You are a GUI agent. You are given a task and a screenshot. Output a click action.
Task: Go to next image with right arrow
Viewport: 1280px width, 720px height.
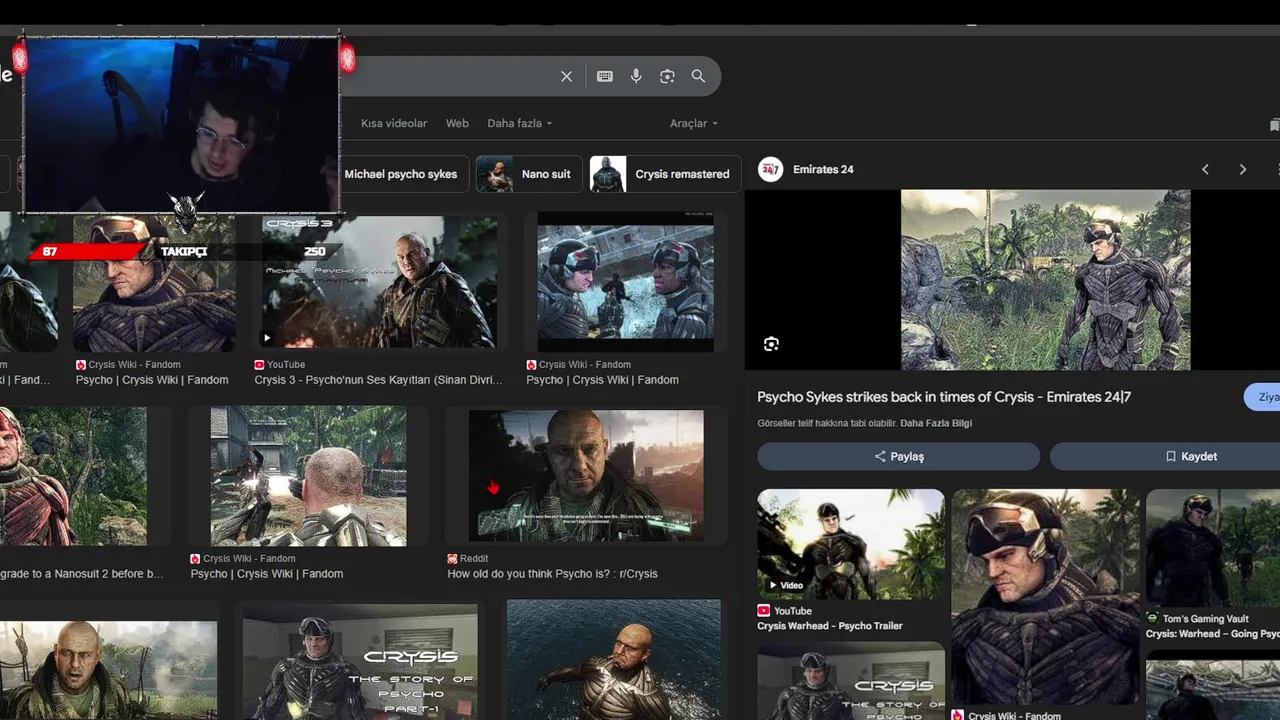tap(1243, 169)
